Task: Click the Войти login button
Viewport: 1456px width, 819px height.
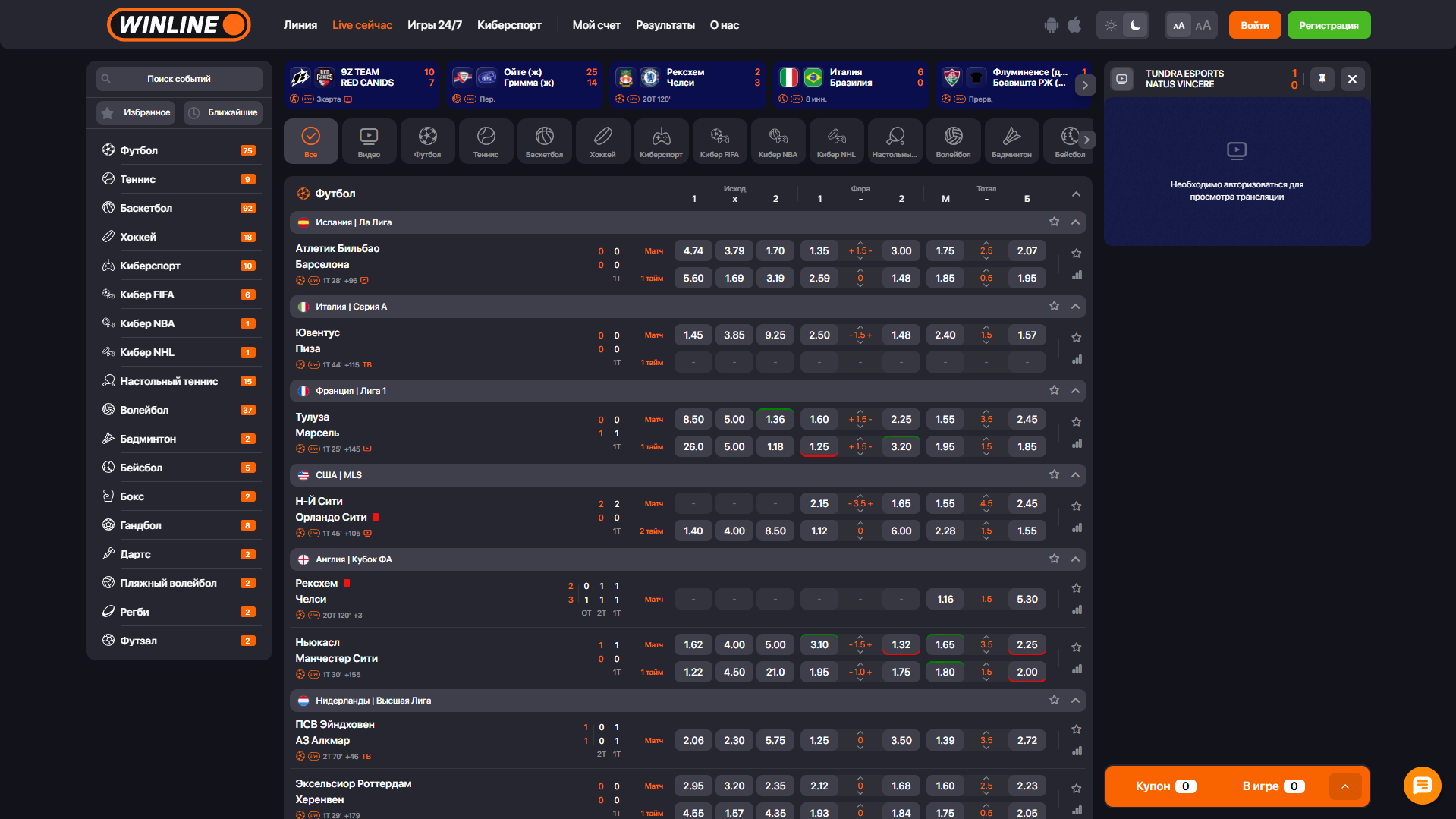Action: click(1255, 25)
